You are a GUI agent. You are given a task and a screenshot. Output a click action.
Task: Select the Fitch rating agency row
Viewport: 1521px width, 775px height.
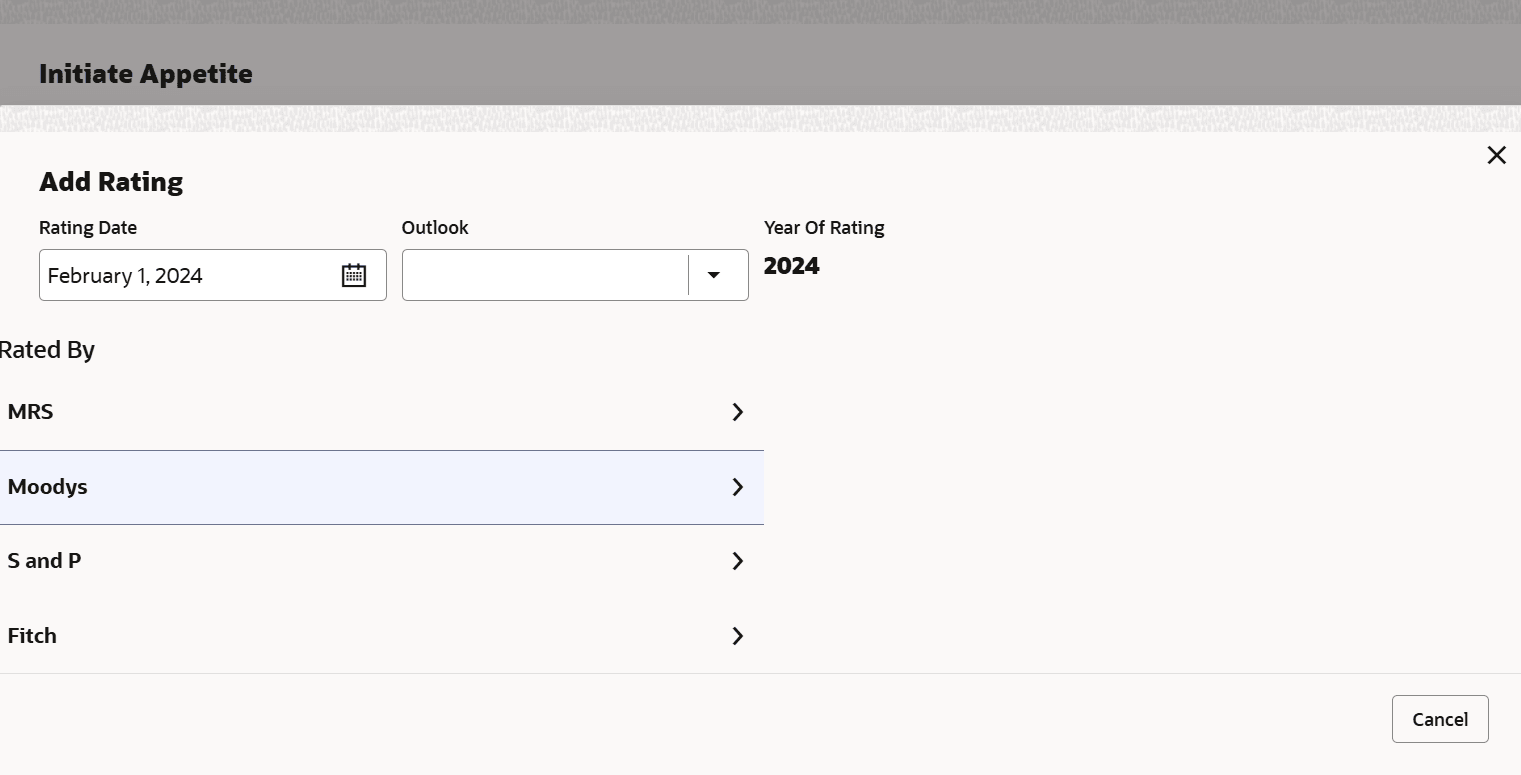pos(381,636)
